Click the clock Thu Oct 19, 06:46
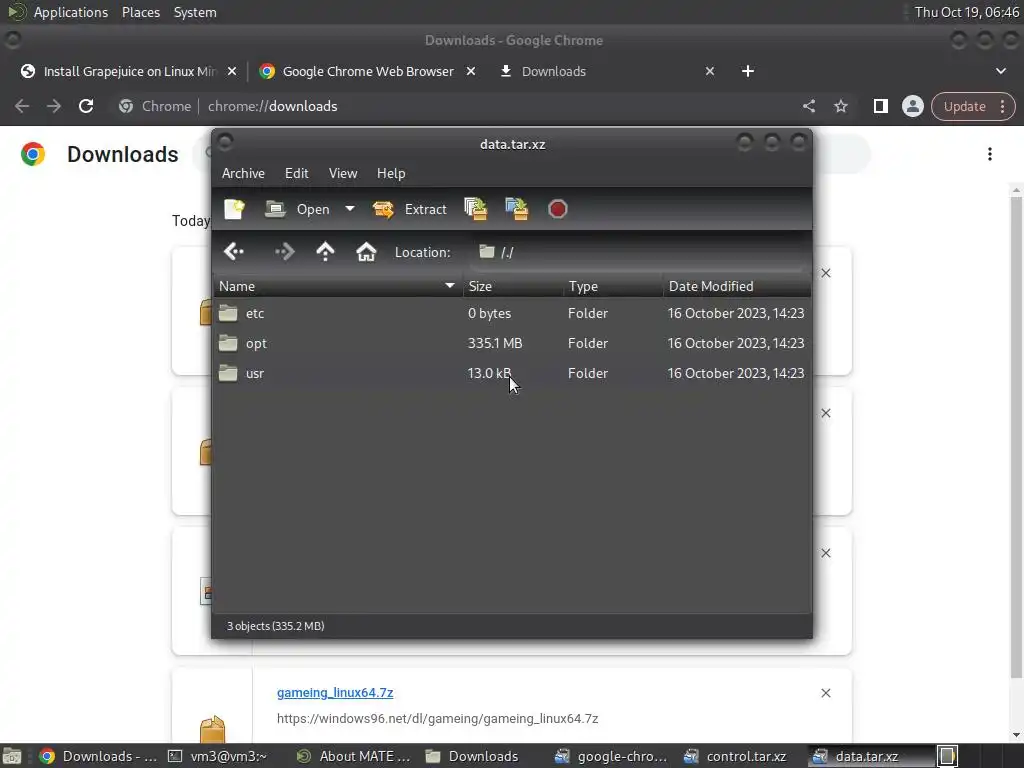1024x768 pixels. pos(966,12)
